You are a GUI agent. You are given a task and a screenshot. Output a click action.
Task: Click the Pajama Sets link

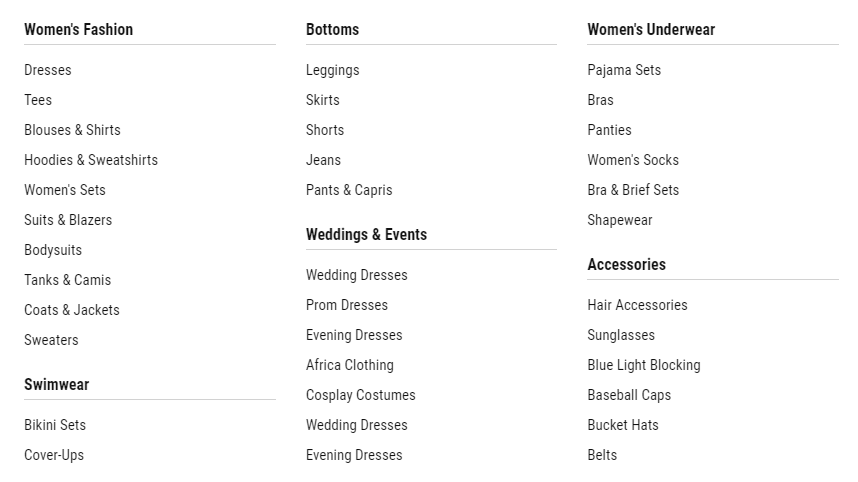tap(624, 70)
